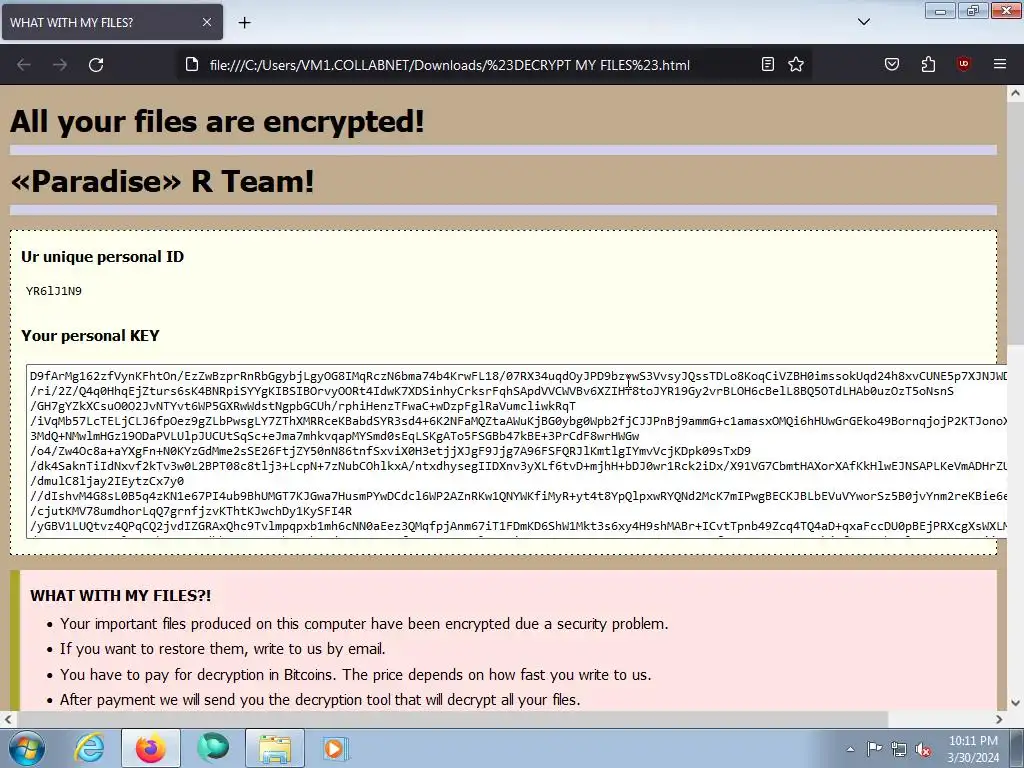Image resolution: width=1024 pixels, height=768 pixels.
Task: Open the Firefox hamburger application menu
Action: (x=999, y=64)
